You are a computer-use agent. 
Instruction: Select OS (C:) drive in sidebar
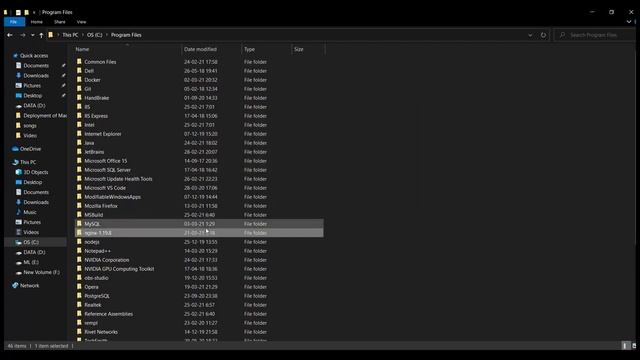[31, 242]
